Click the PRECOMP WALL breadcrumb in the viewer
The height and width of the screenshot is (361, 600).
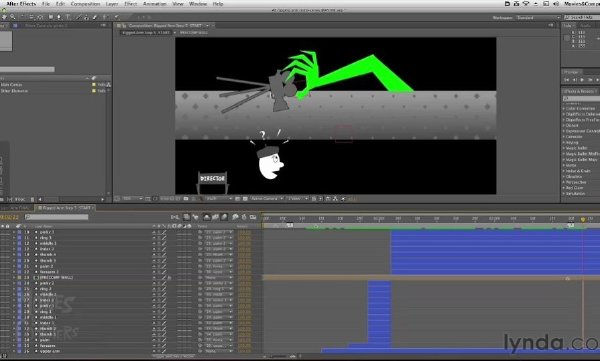(193, 33)
